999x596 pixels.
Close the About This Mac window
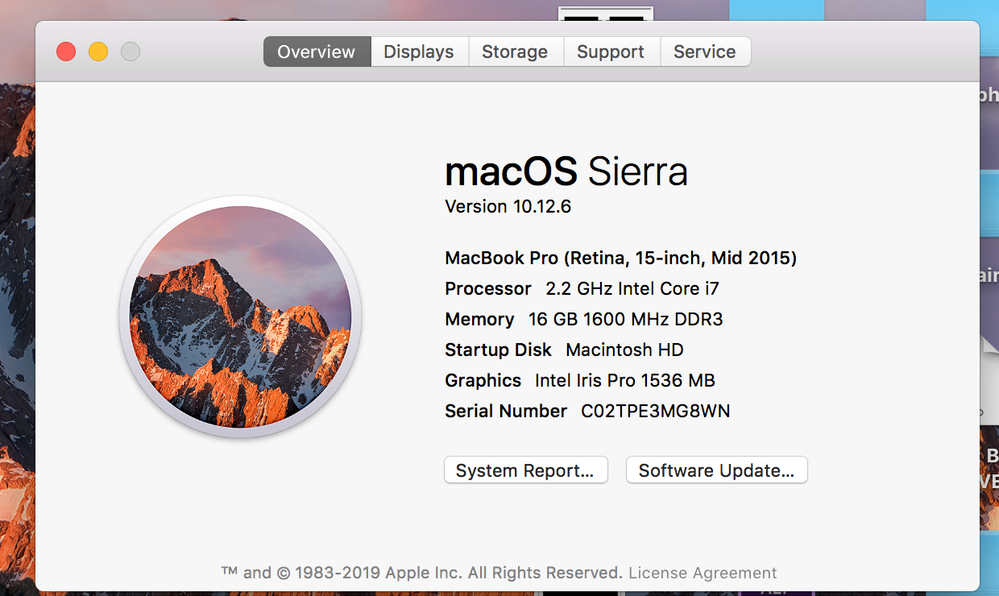click(66, 52)
